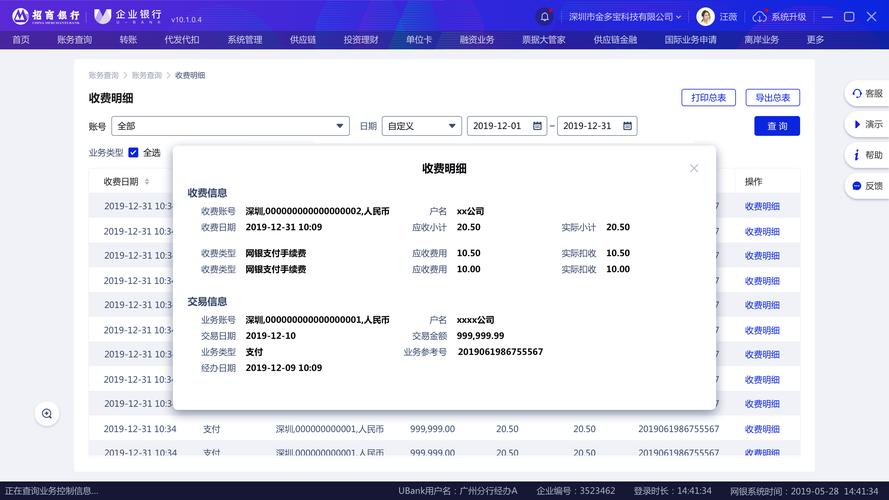Open the 票据大管家 menu
This screenshot has width=889, height=500.
544,40
